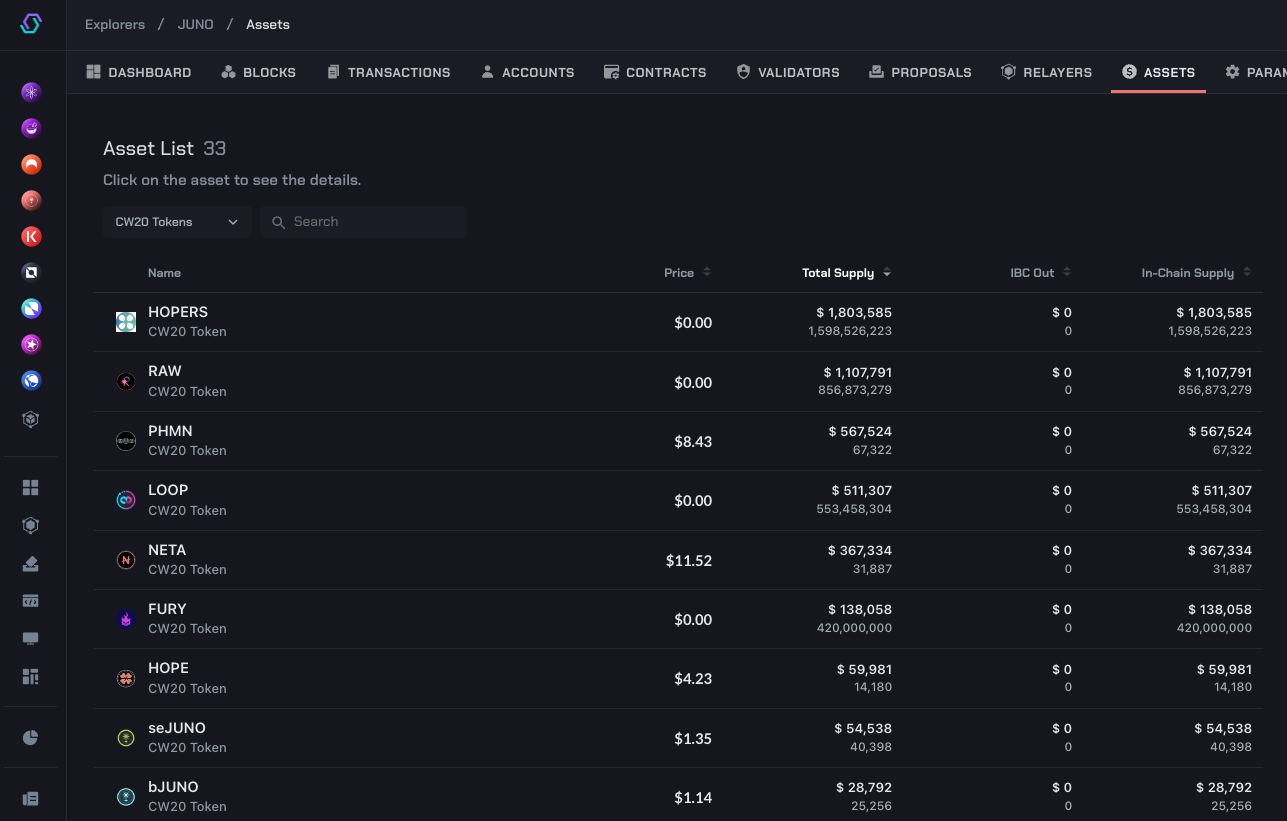Switch to the VALIDATORS tab

click(788, 72)
